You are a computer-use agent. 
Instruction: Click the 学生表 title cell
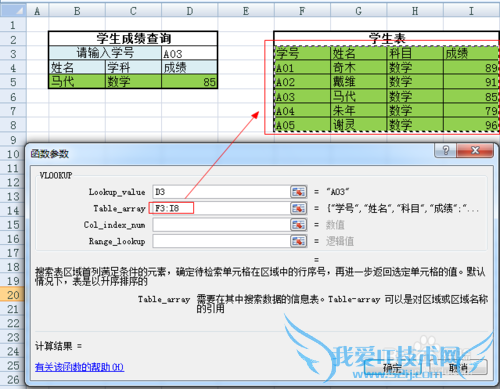(x=387, y=39)
